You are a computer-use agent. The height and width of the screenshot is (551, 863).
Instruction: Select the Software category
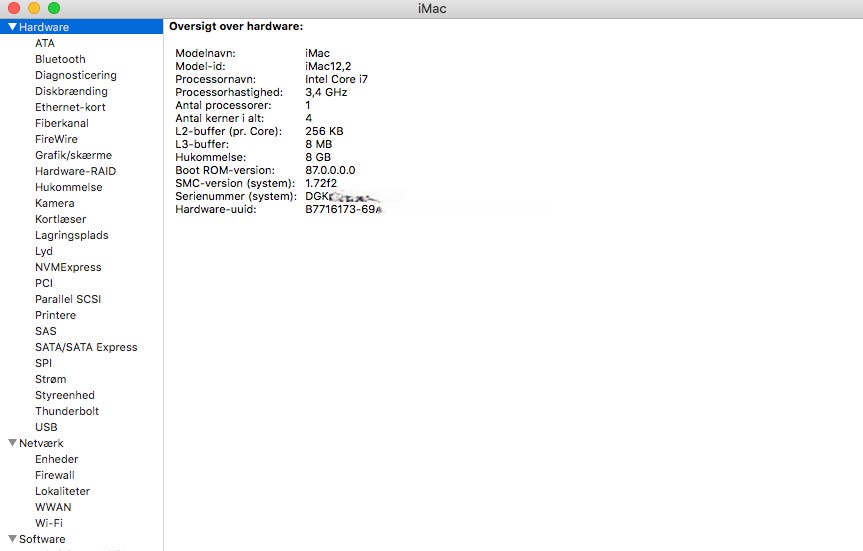pos(42,538)
